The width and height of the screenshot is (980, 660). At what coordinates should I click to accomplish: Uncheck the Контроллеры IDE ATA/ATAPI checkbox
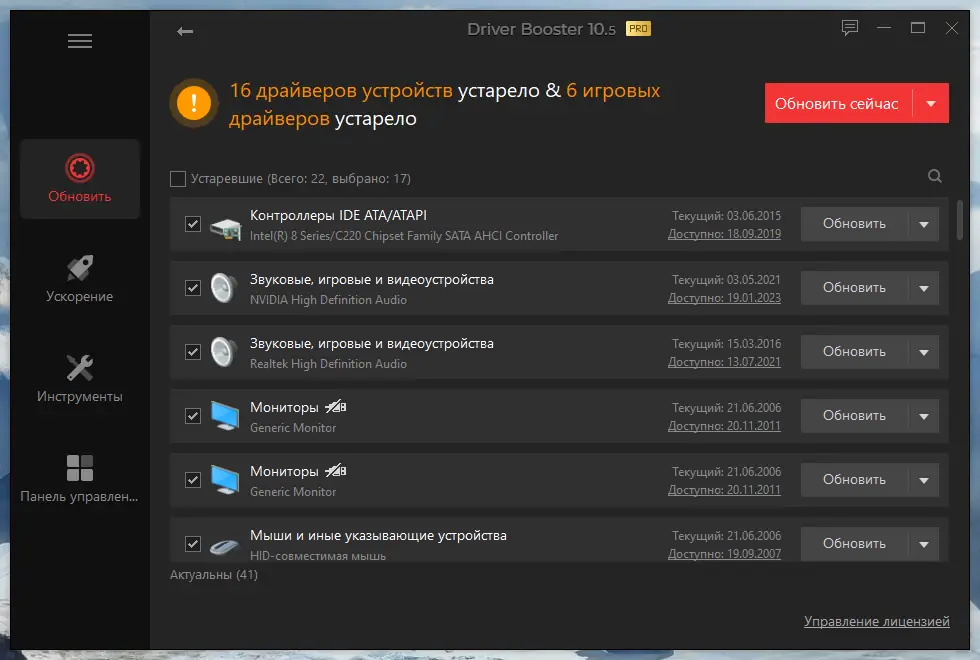pos(193,224)
